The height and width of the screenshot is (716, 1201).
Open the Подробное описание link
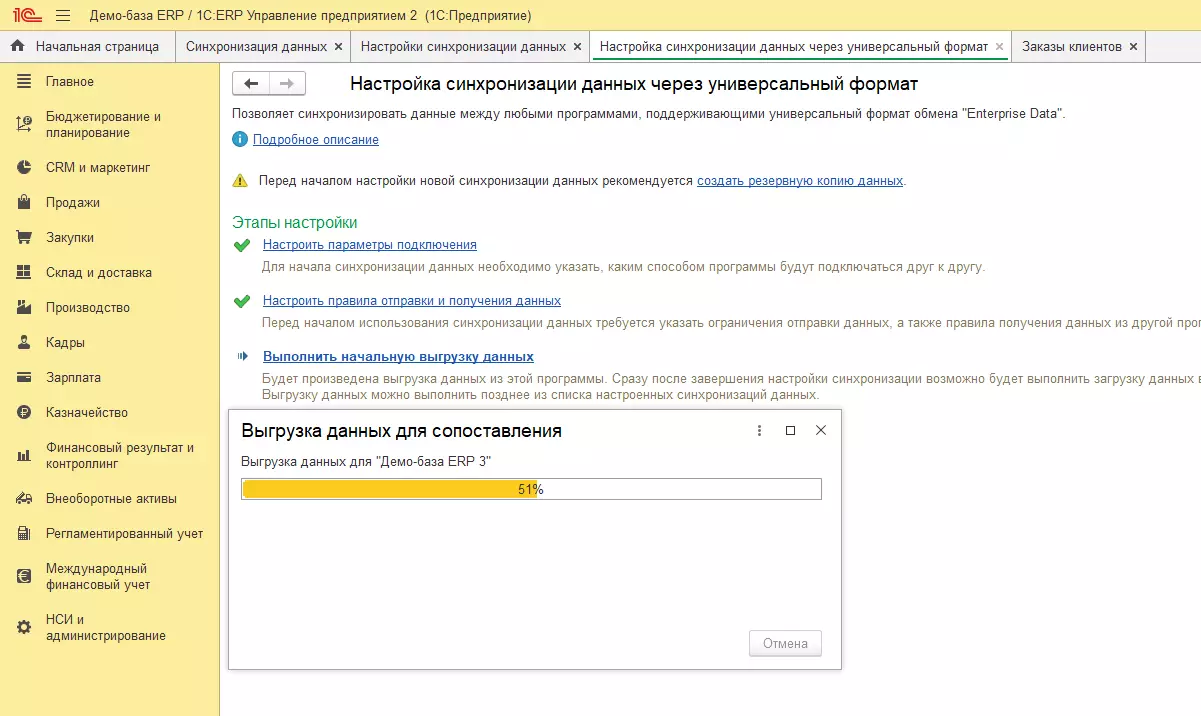point(315,140)
